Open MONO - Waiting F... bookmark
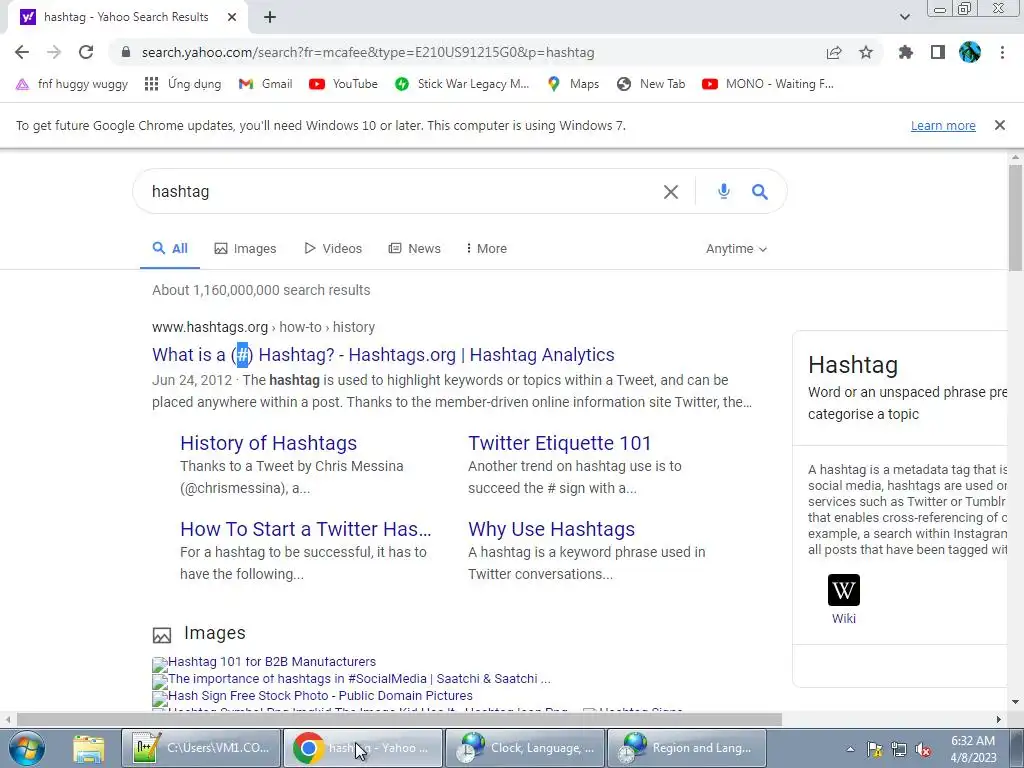 [x=768, y=84]
